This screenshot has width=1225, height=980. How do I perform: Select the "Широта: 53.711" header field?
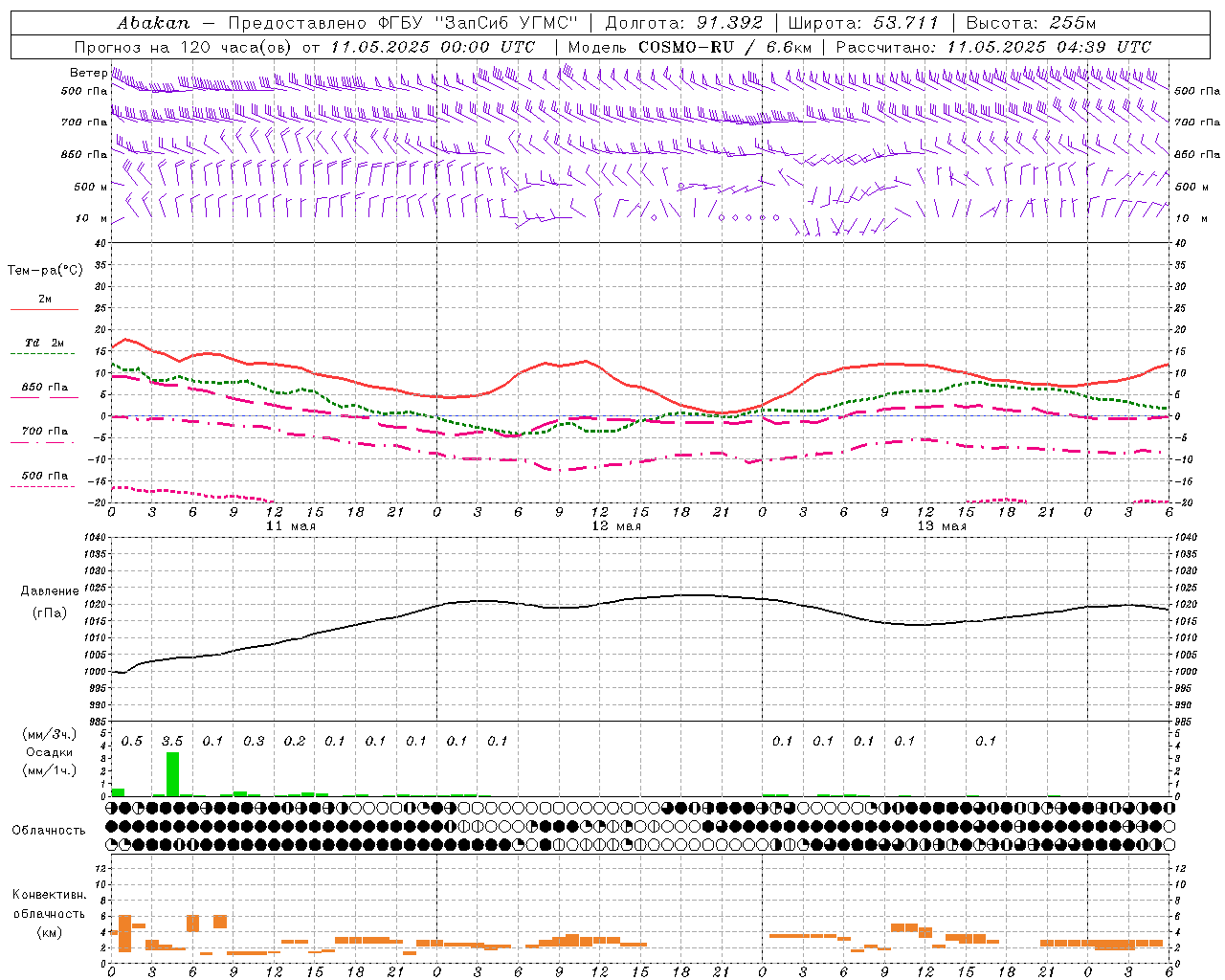(863, 23)
